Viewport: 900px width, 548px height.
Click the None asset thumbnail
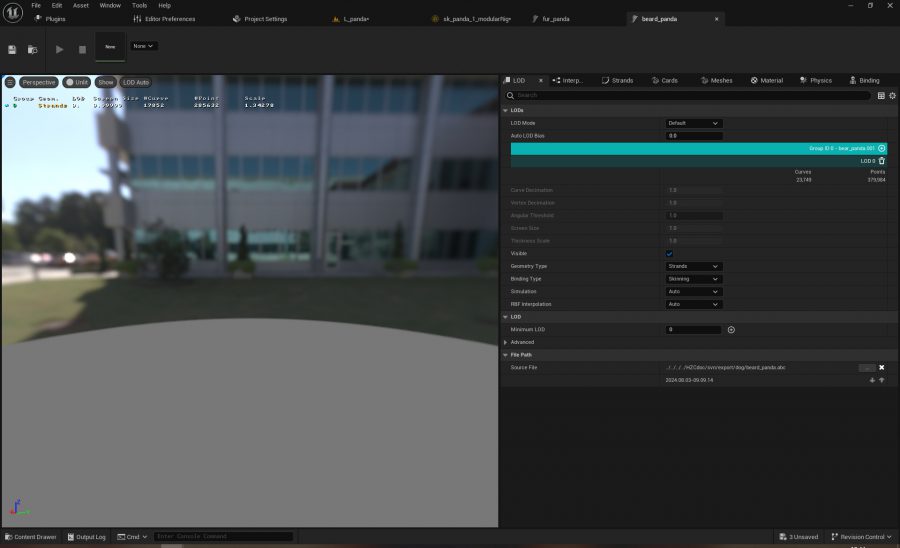coord(110,46)
